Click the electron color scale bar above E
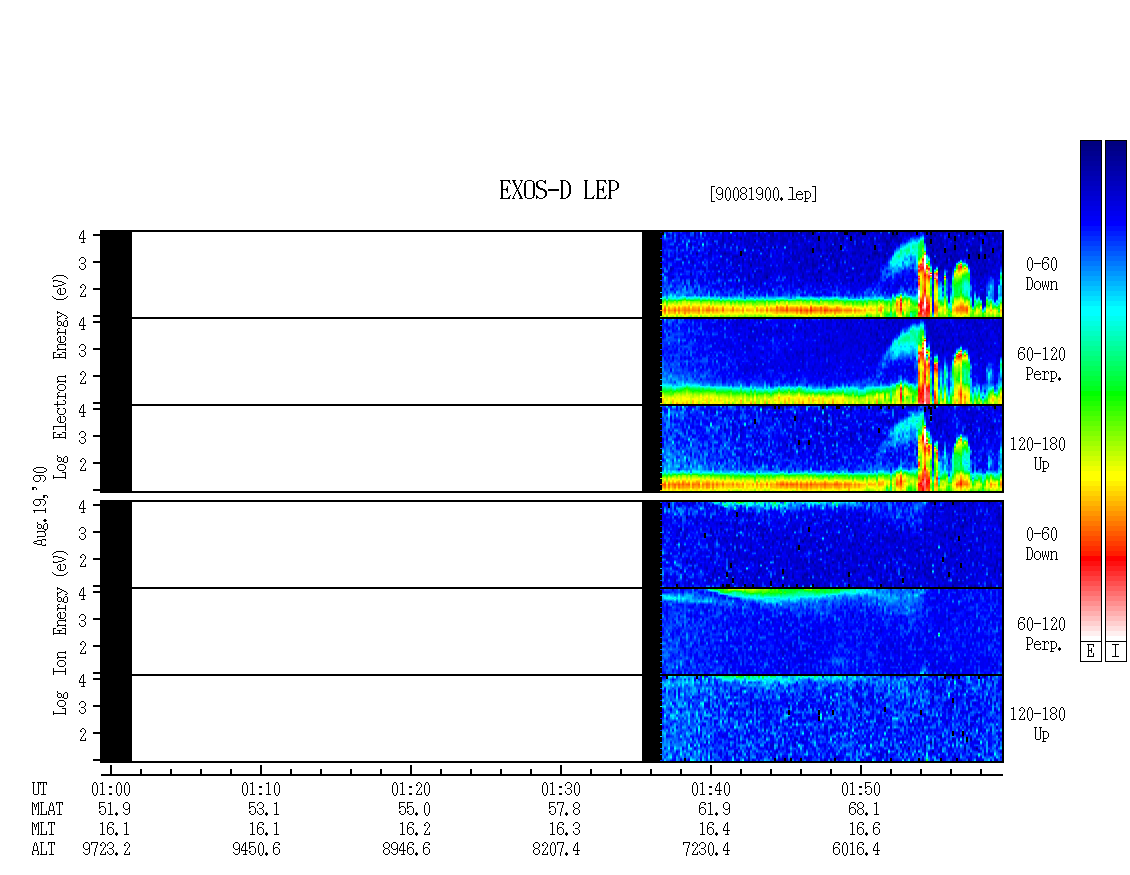Viewport: 1130px width, 875px height. pos(1090,390)
